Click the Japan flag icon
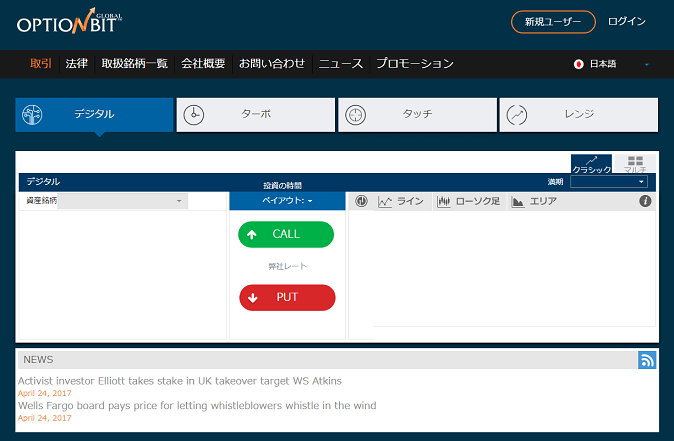 [579, 64]
